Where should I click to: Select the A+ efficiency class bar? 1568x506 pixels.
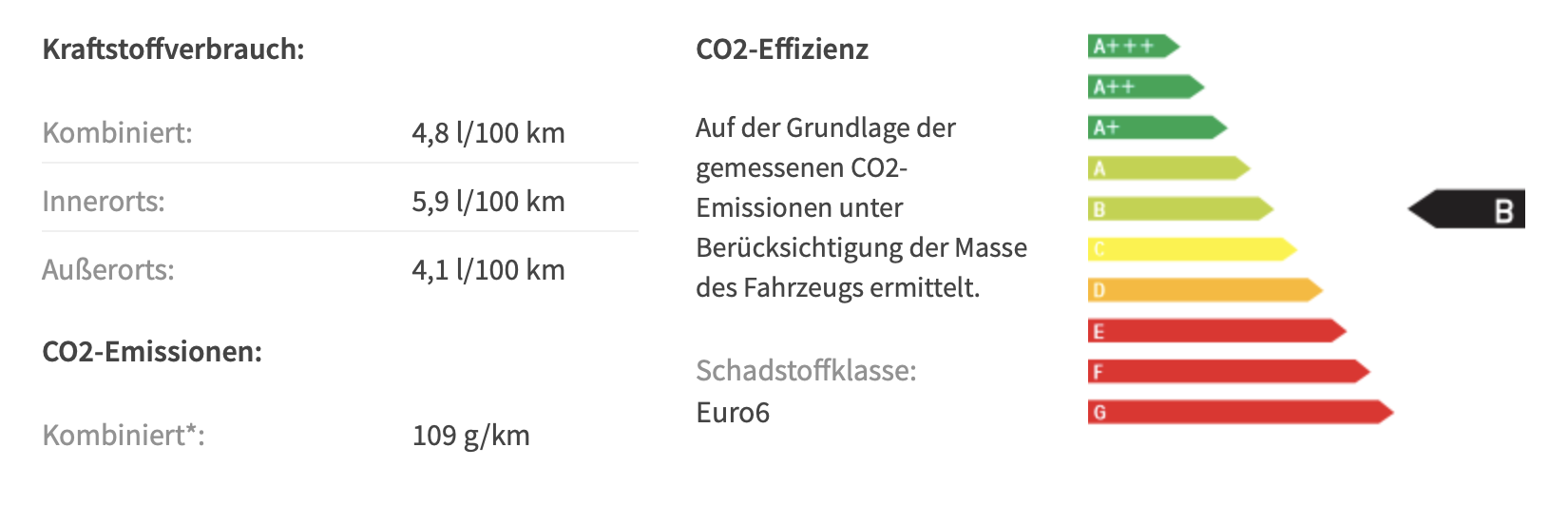[x=1157, y=127]
